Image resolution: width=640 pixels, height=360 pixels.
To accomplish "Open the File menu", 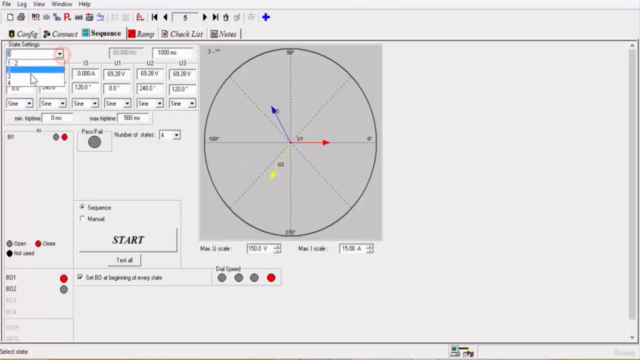I will tap(7, 4).
